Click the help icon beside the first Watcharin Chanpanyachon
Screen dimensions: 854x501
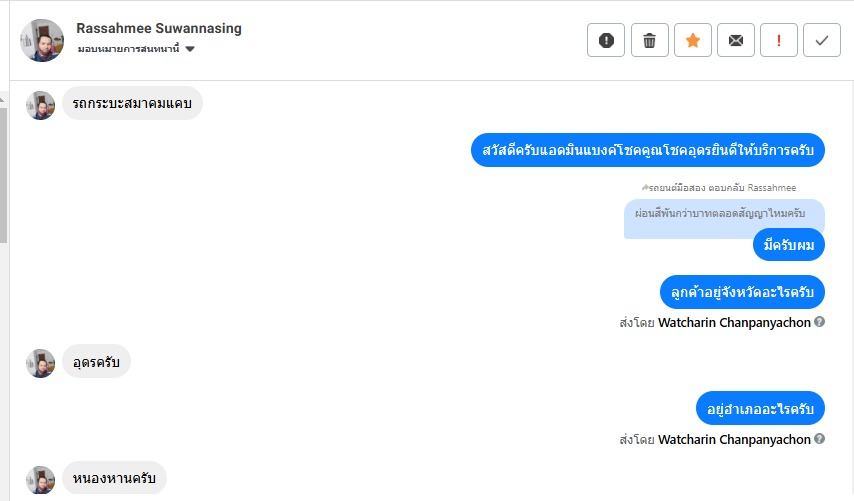coord(819,322)
